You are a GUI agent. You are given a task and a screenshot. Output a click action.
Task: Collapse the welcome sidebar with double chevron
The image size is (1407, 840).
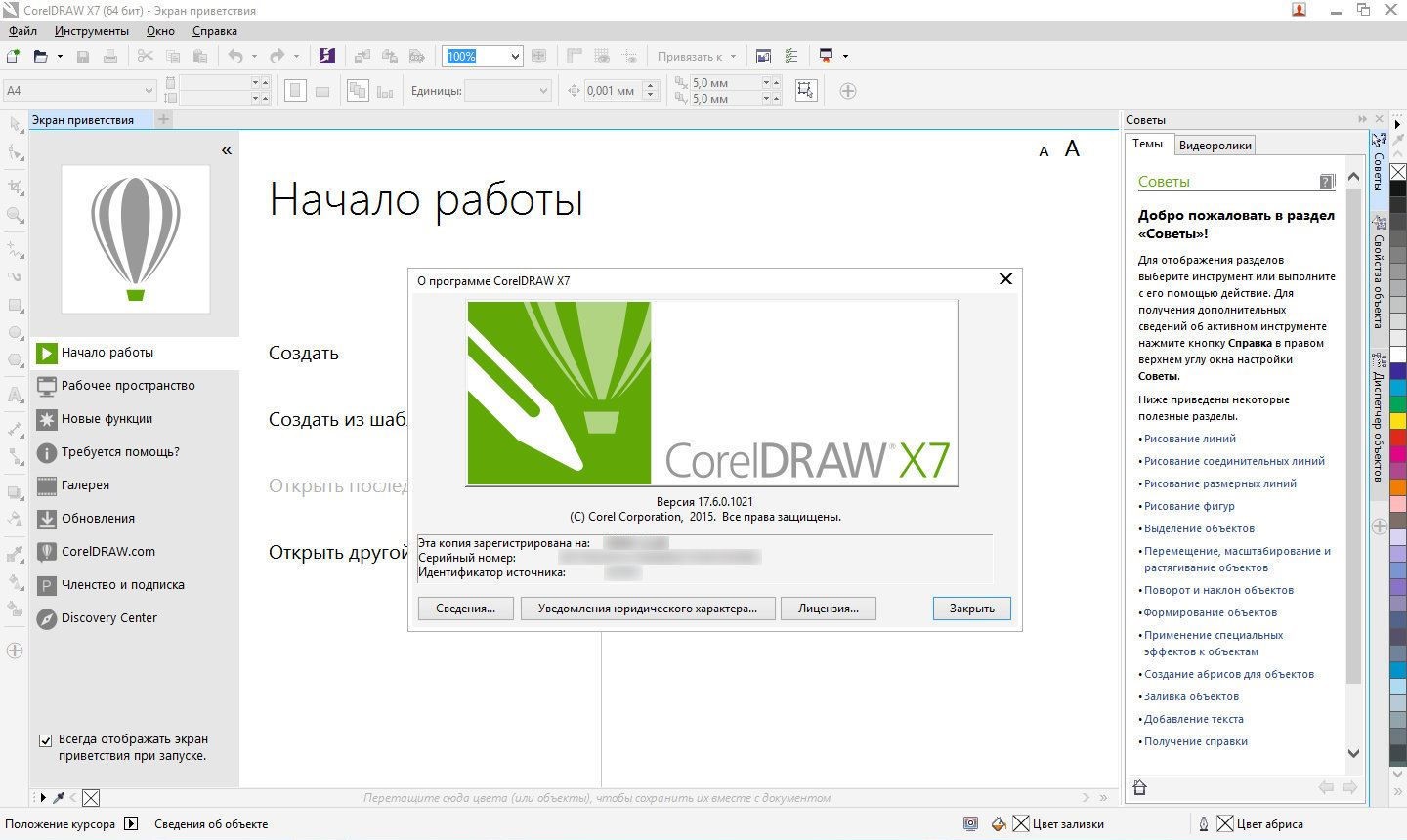click(227, 149)
